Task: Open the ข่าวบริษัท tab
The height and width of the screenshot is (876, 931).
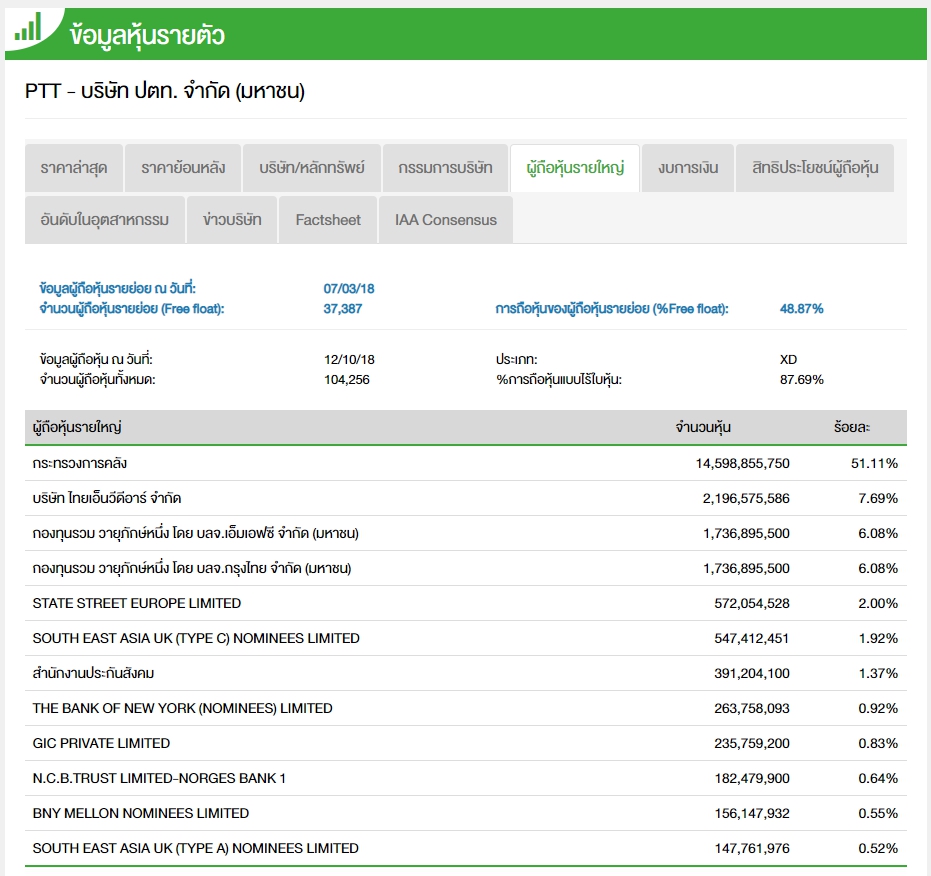Action: click(x=232, y=220)
